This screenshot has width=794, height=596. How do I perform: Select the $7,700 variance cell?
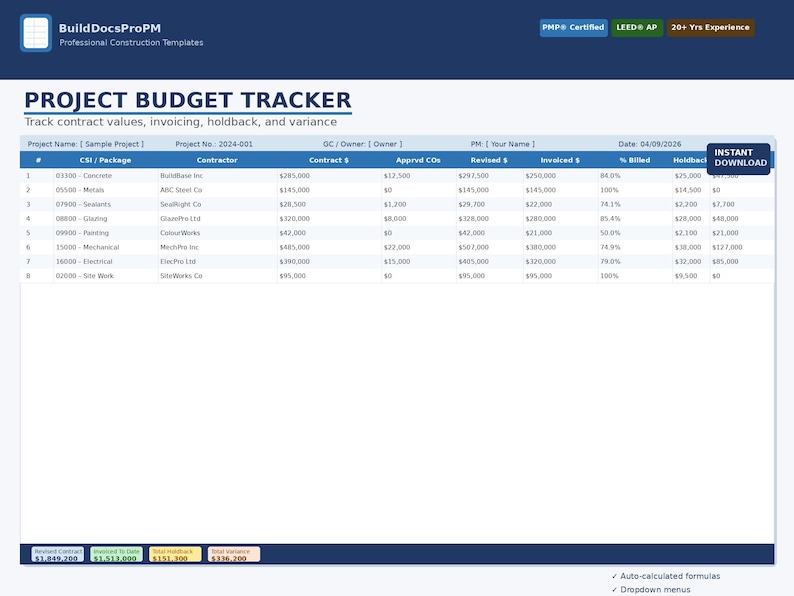pyautogui.click(x=742, y=204)
